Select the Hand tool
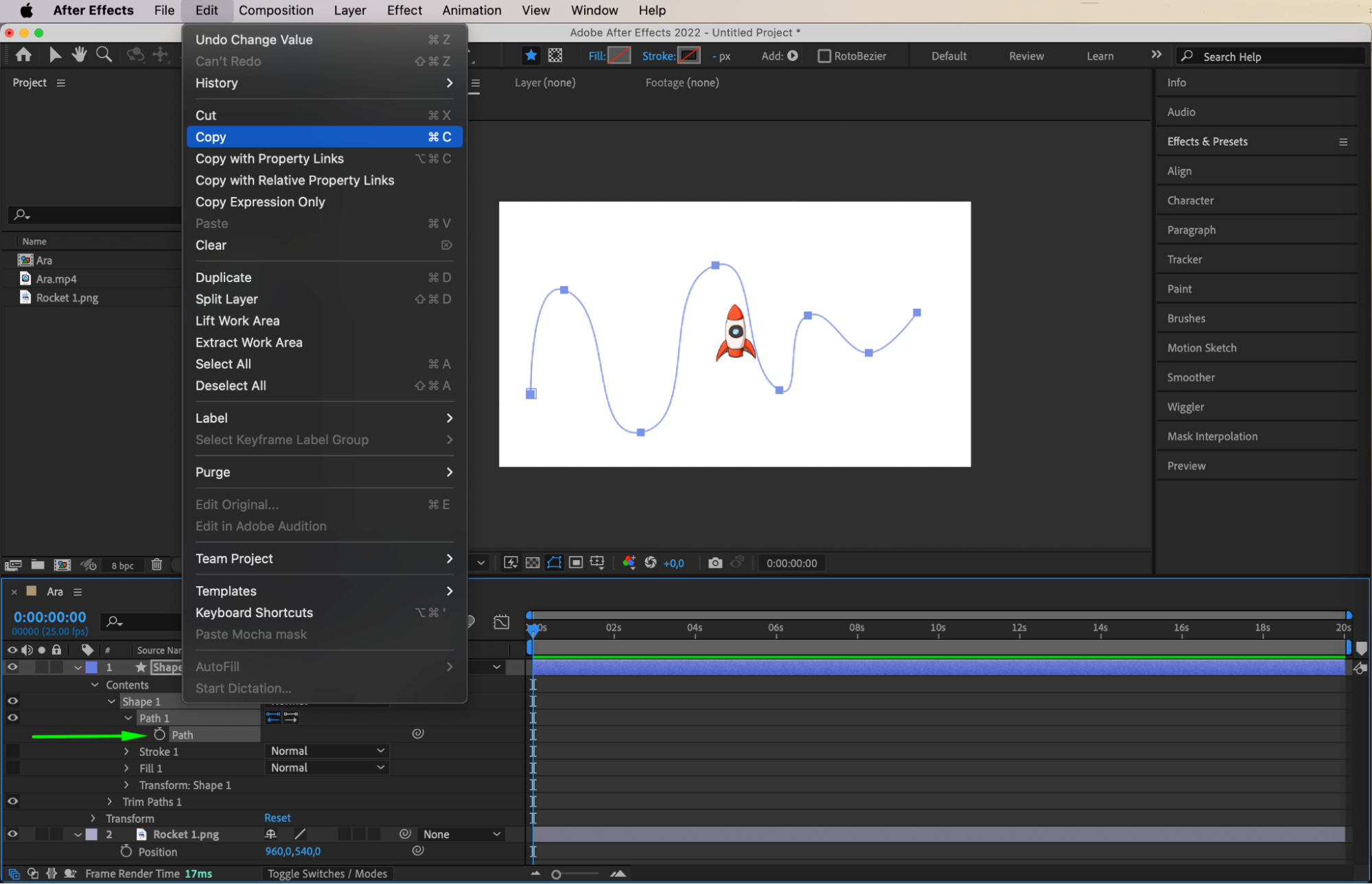The image size is (1372, 884). click(80, 55)
